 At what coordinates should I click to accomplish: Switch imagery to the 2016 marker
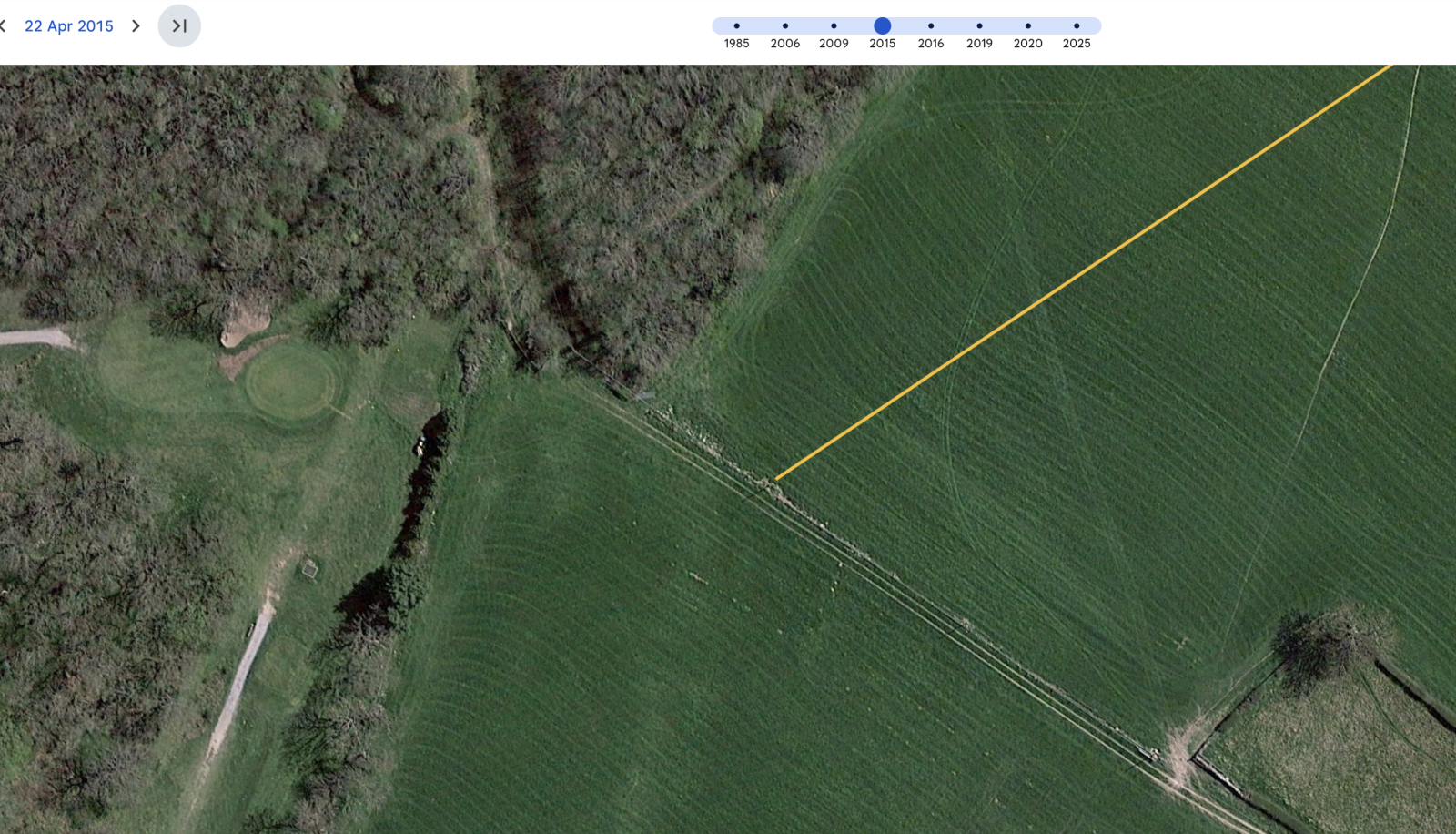pyautogui.click(x=930, y=26)
